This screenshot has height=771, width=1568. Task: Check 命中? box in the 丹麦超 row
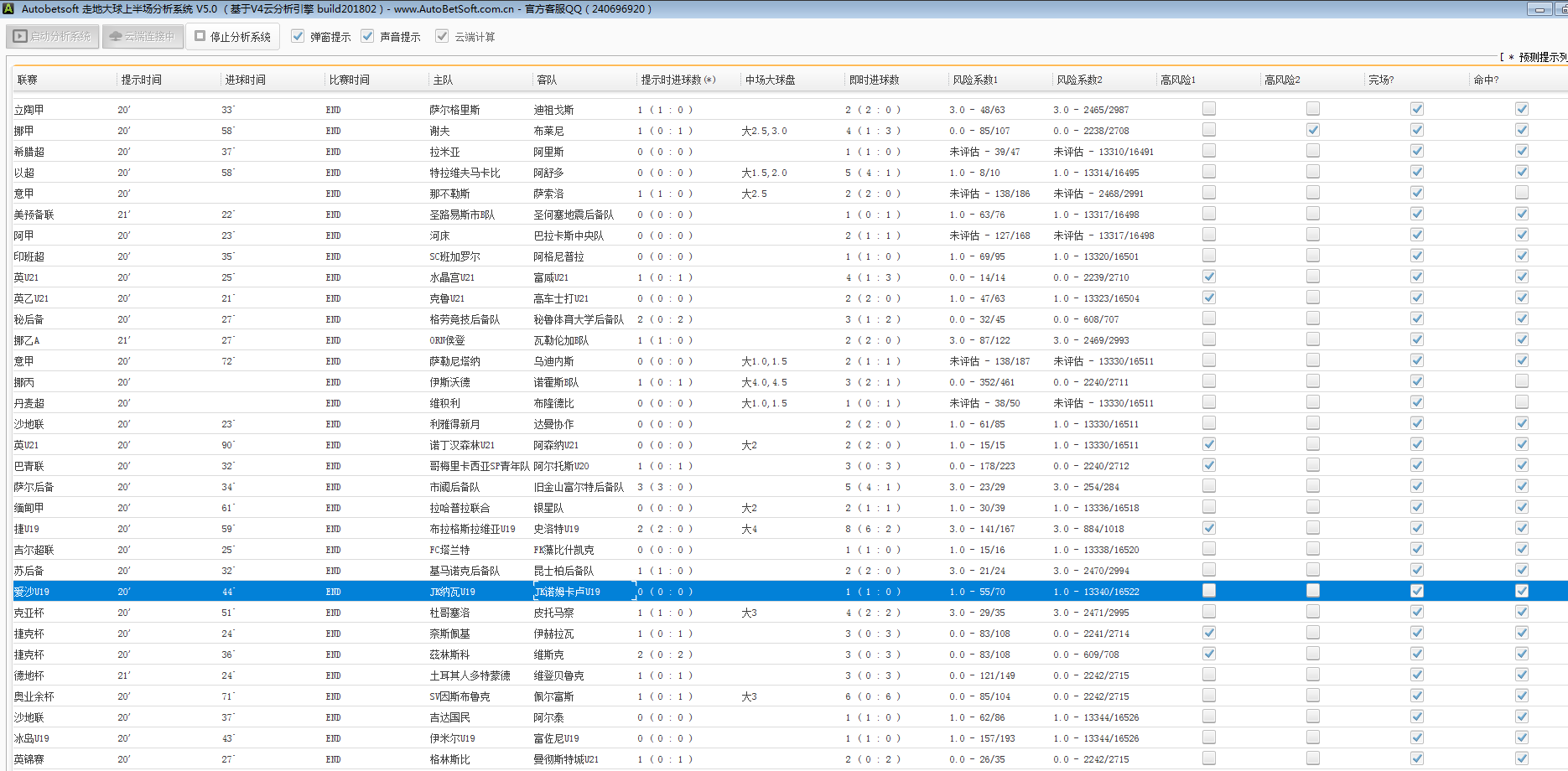coord(1522,402)
